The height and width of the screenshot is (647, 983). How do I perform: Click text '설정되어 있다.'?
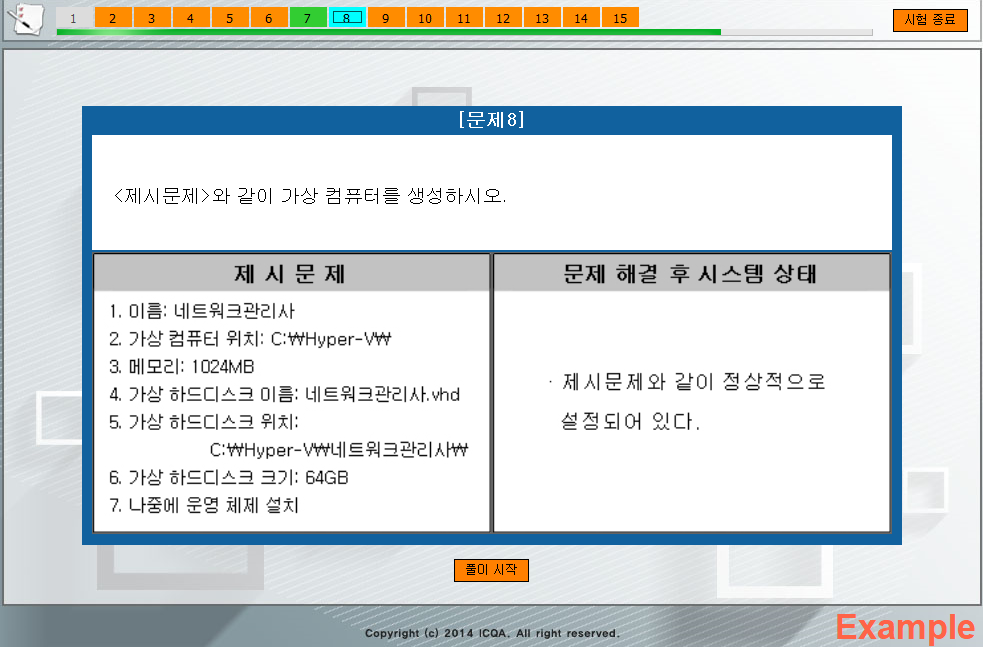click(629, 421)
